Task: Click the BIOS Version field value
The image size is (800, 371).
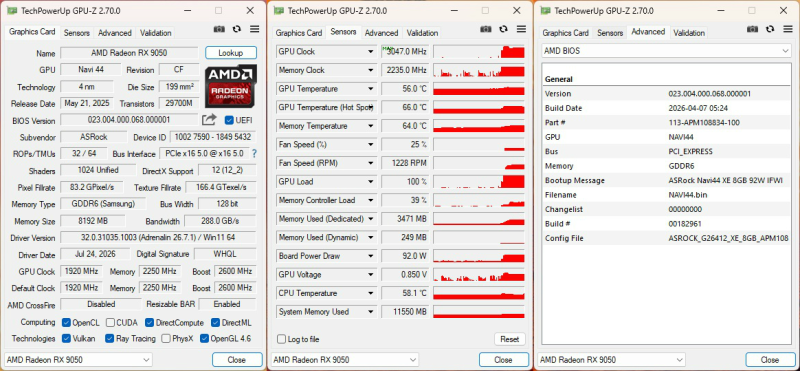Action: [129, 120]
